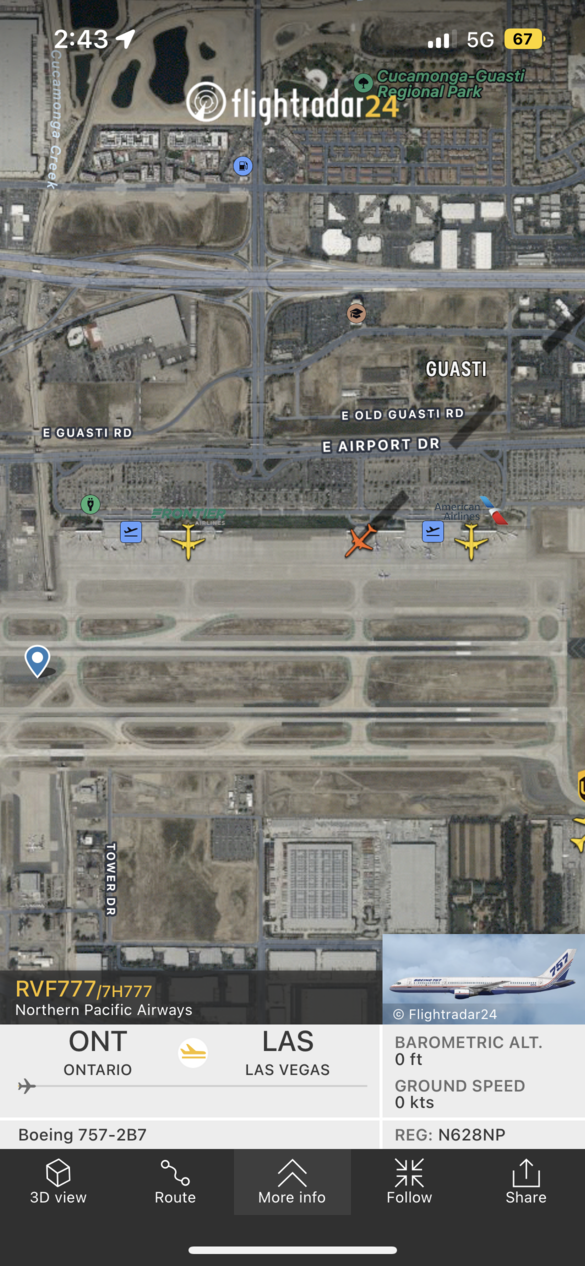Viewport: 585px width, 1266px height.
Task: Open 3D view of the flight
Action: 58,1182
